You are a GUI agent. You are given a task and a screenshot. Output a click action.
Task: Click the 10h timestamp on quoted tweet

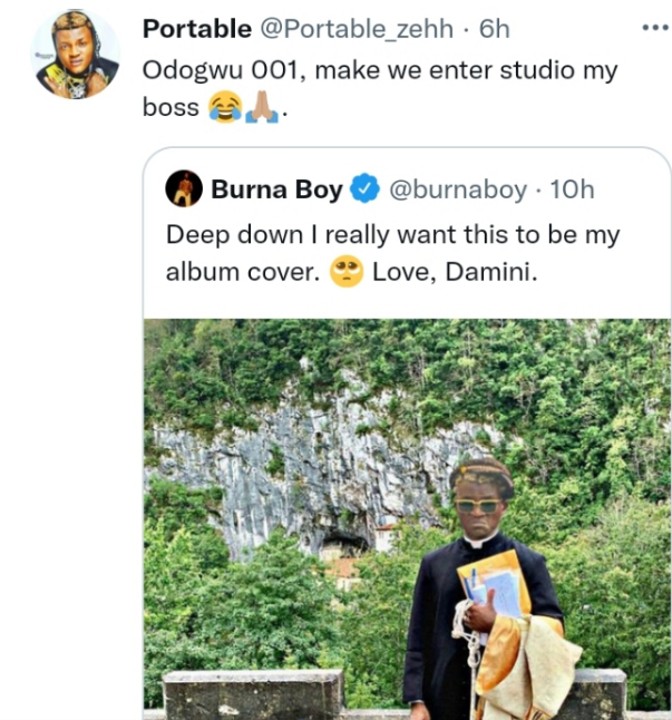(x=572, y=189)
